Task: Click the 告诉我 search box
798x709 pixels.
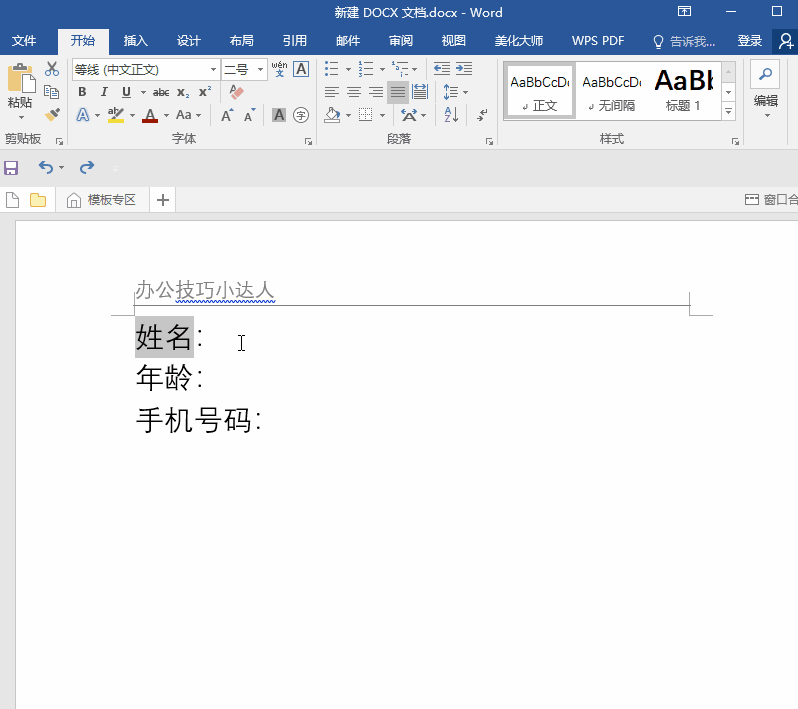Action: pyautogui.click(x=684, y=41)
